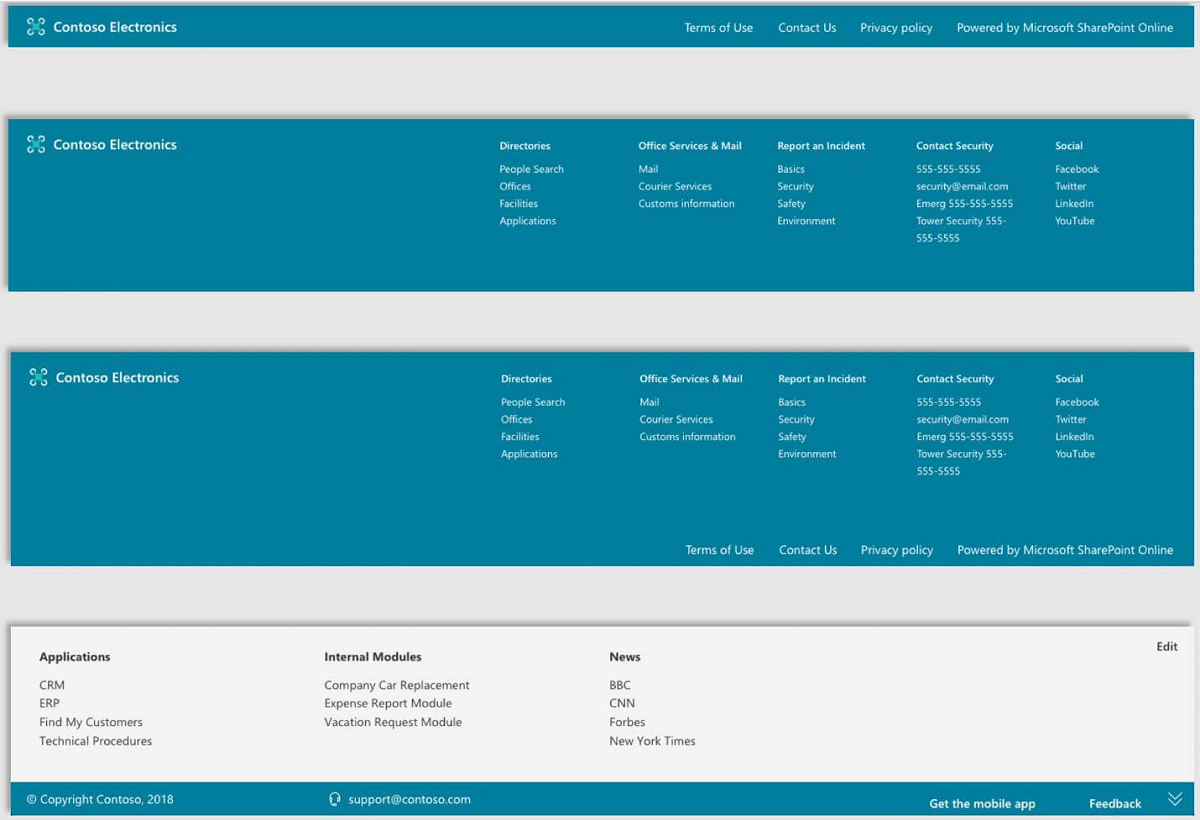Open BBC under the News section
1200x820 pixels.
pyautogui.click(x=619, y=684)
